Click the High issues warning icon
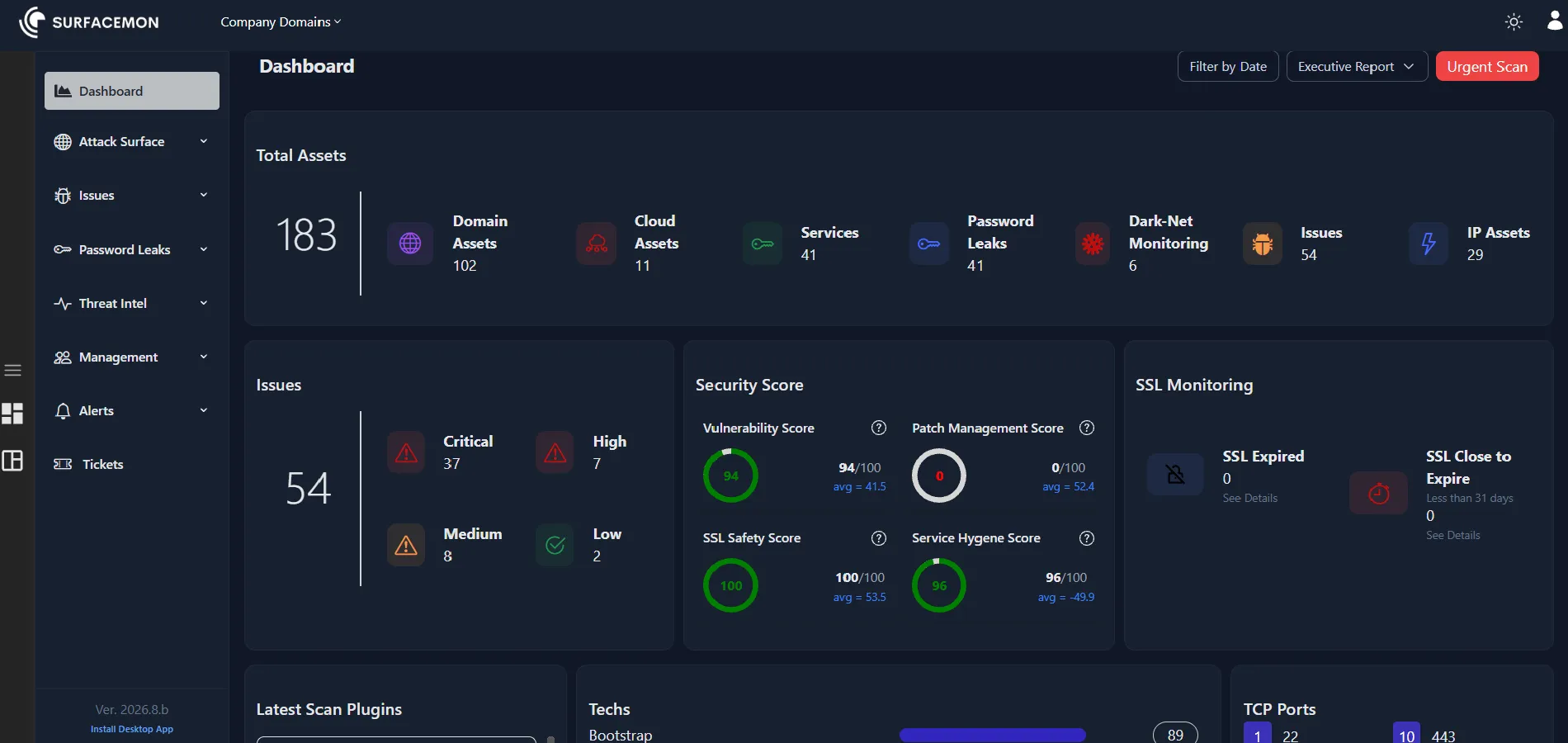This screenshot has width=1568, height=743. 555,452
